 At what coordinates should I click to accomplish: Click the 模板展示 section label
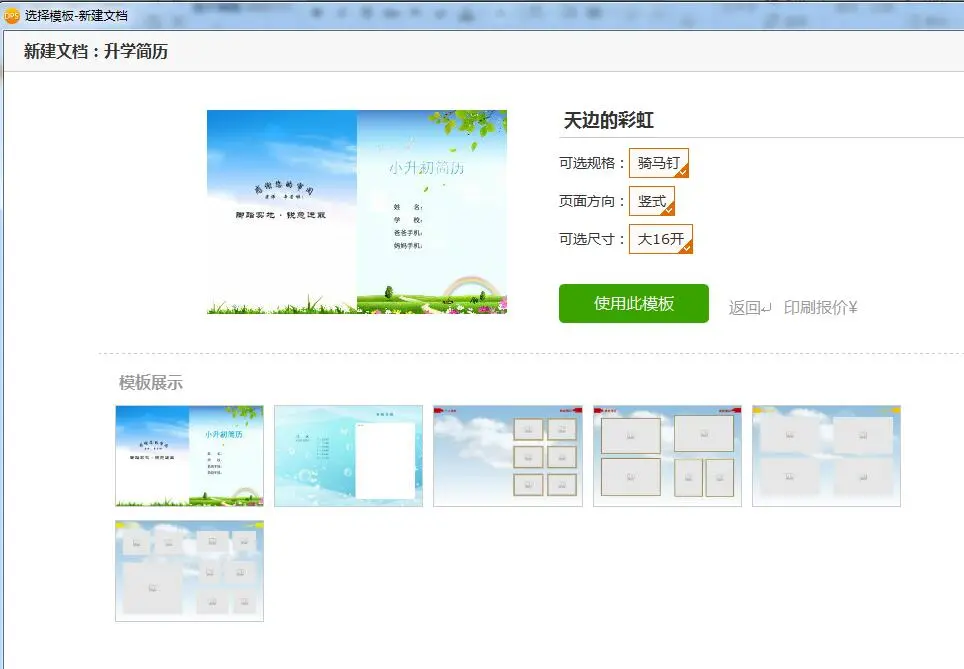(151, 383)
